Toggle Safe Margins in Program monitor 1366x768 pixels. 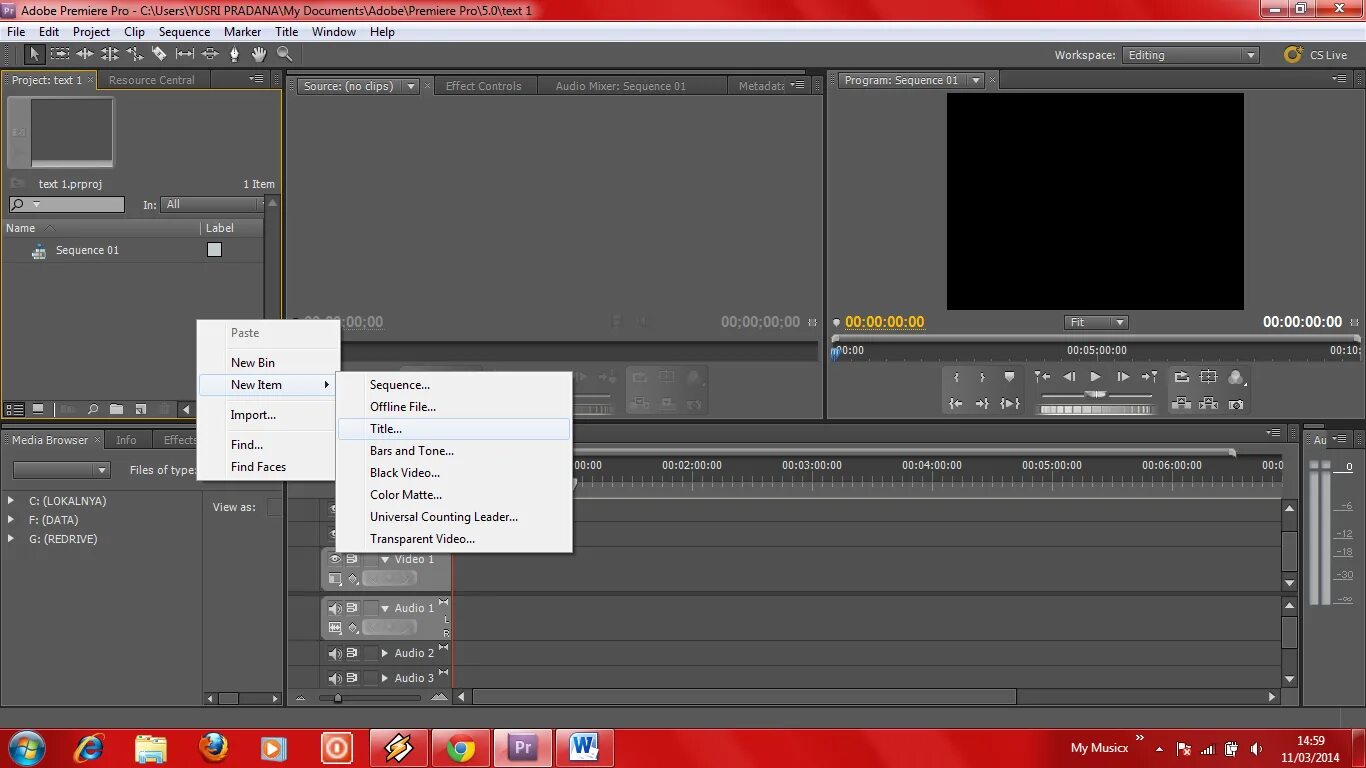click(1208, 377)
